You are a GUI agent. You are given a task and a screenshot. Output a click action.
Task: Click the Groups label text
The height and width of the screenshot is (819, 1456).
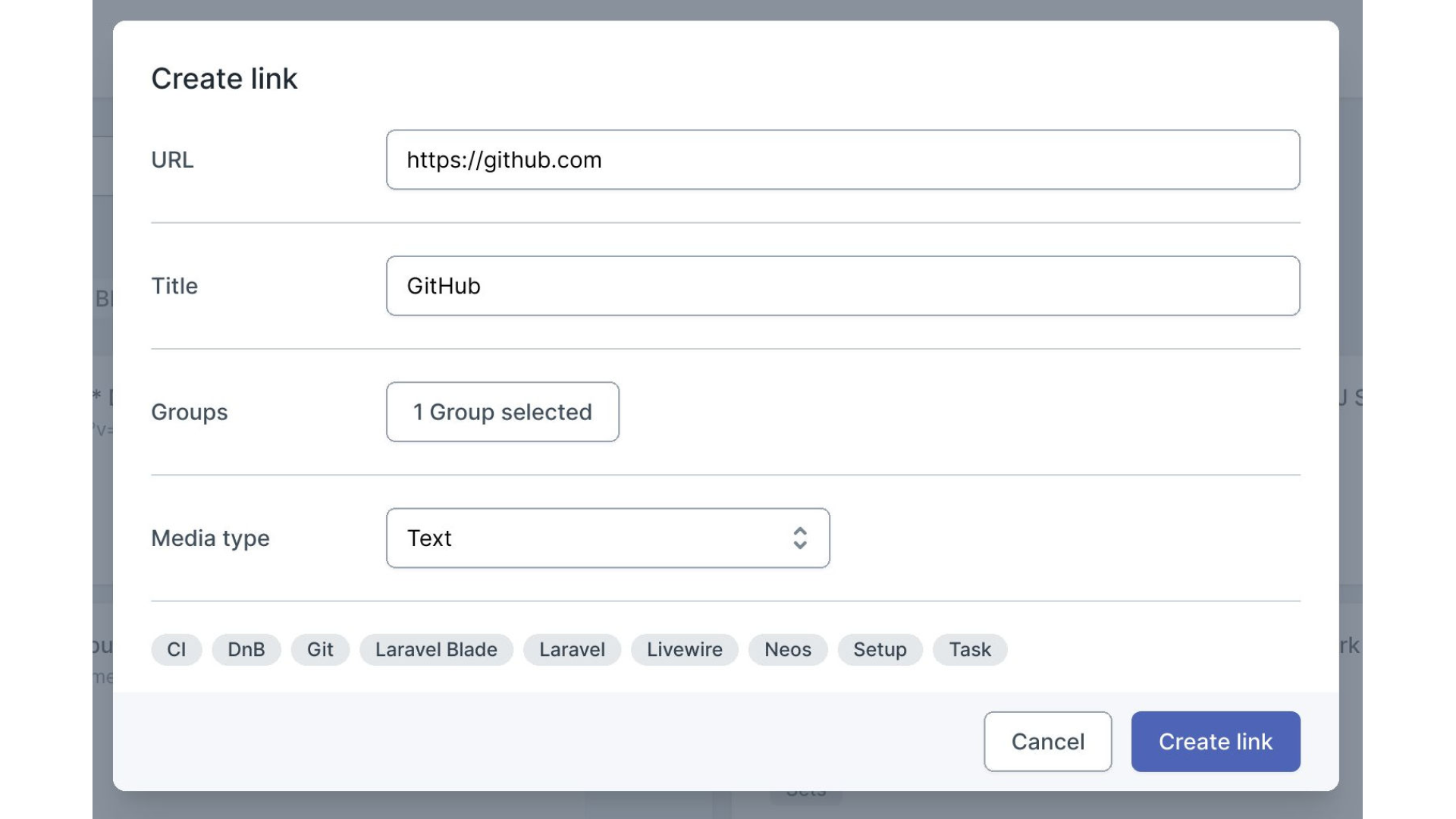point(189,413)
